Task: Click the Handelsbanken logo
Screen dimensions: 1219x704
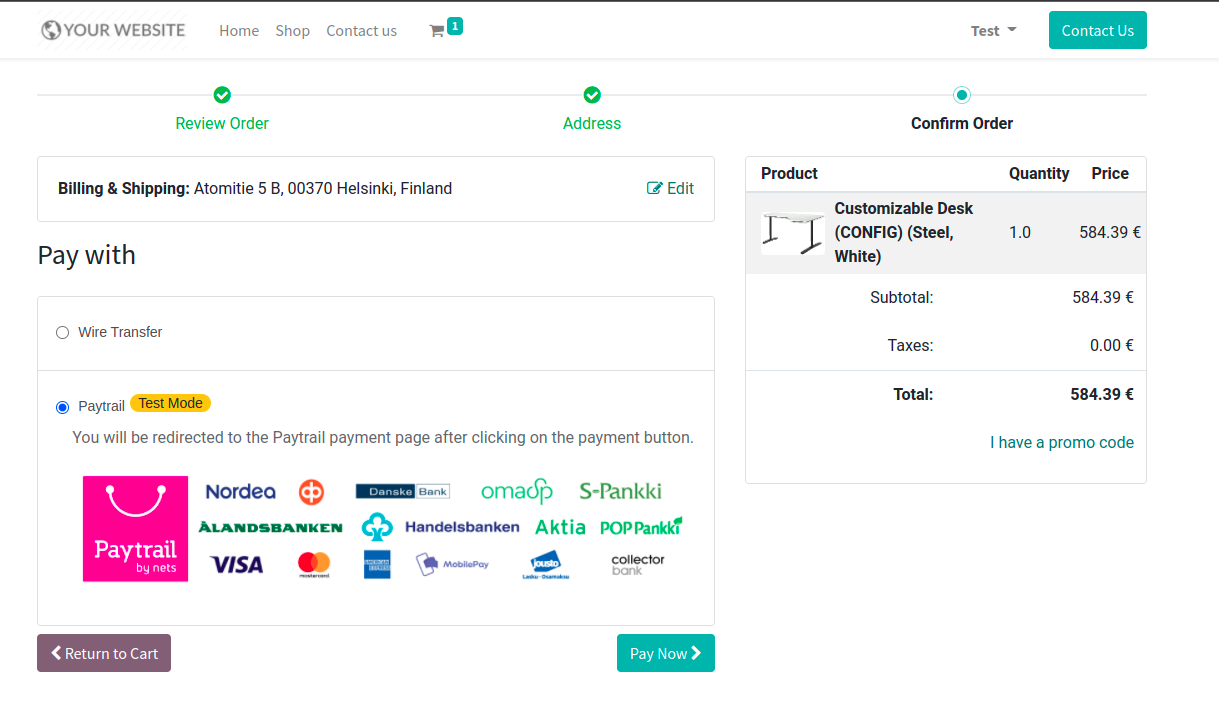Action: pyautogui.click(x=462, y=527)
